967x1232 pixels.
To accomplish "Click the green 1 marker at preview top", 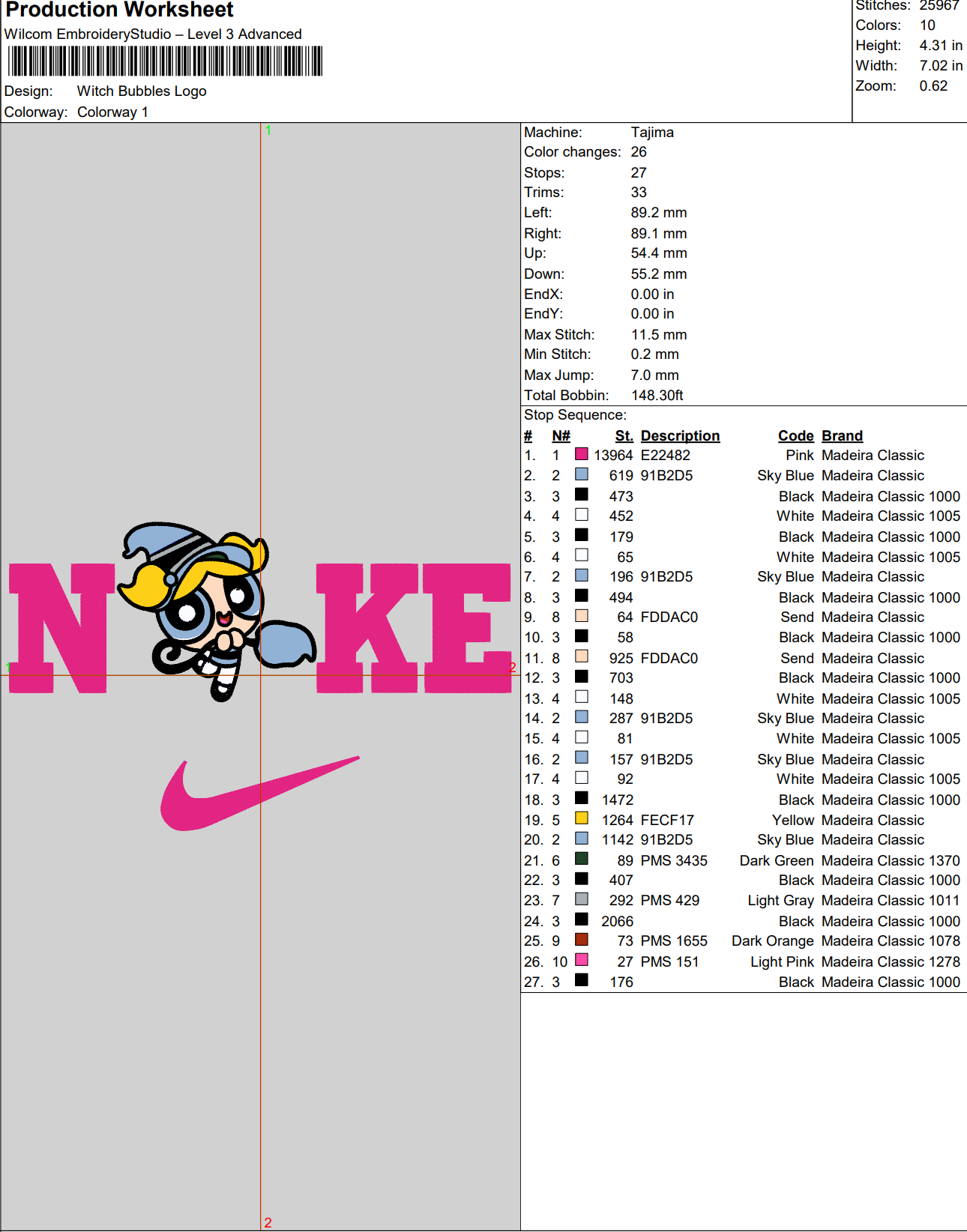I will [268, 130].
